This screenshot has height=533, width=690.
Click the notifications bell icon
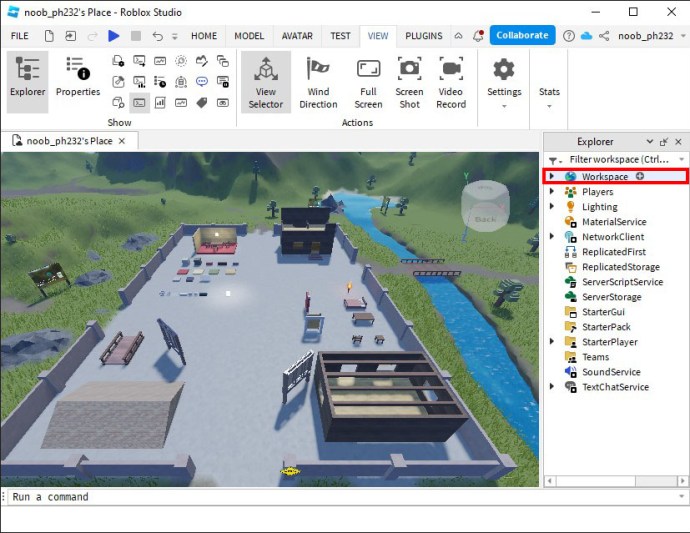[479, 36]
